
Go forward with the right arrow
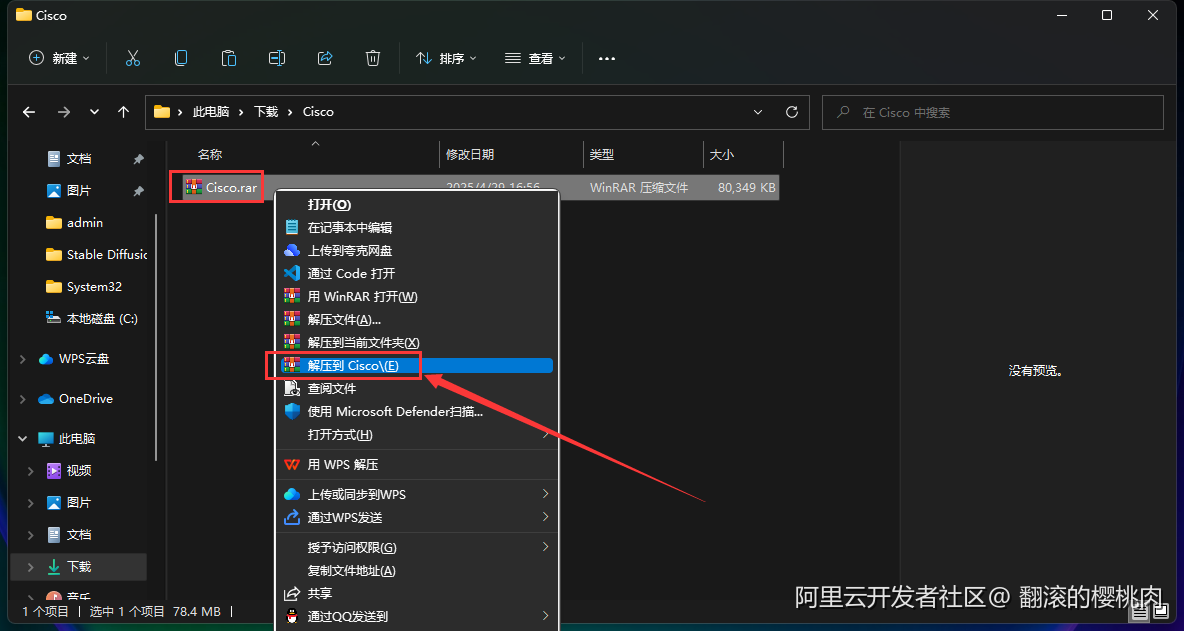pyautogui.click(x=64, y=112)
